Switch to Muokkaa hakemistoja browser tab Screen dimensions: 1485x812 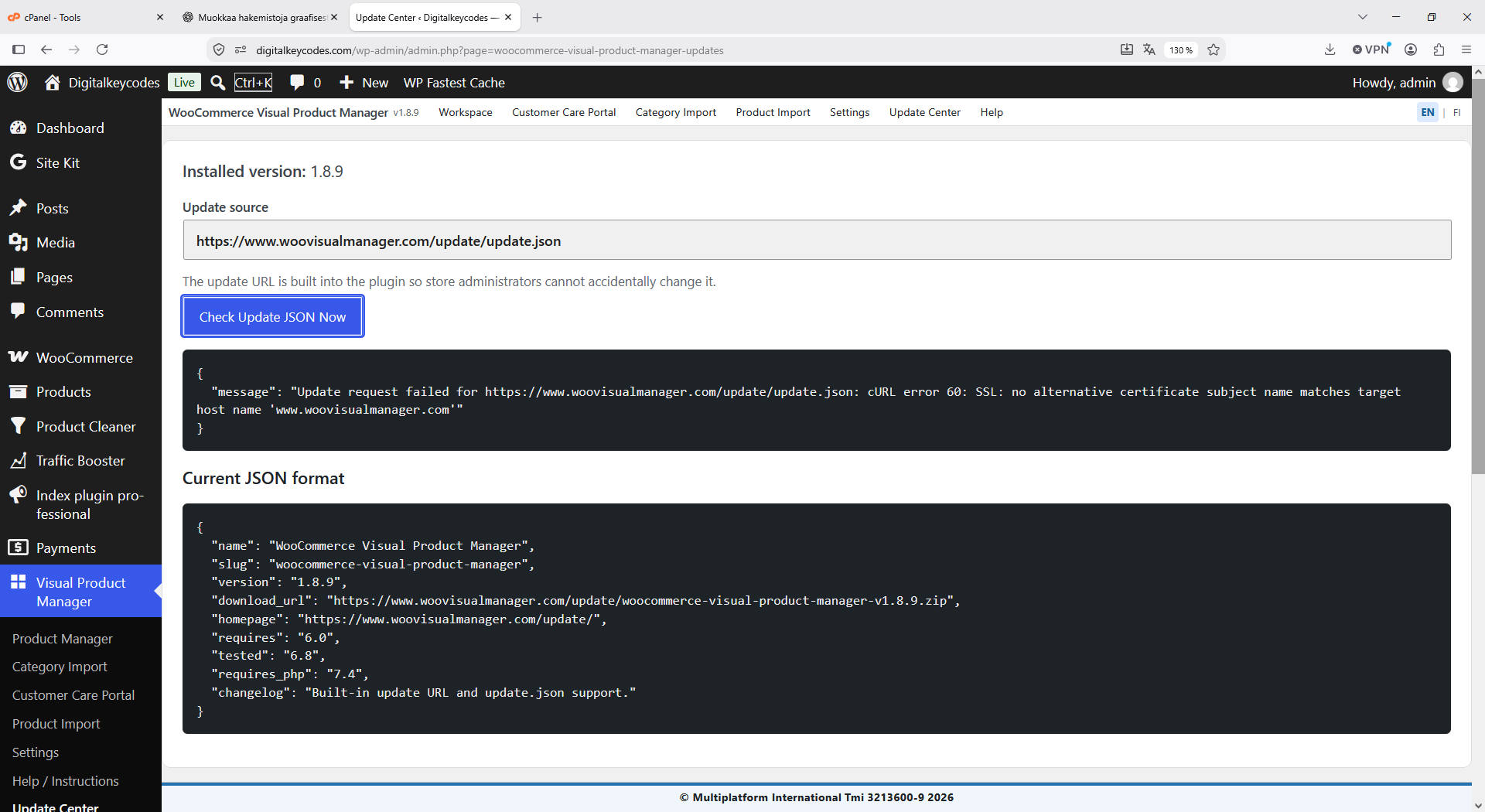[259, 17]
